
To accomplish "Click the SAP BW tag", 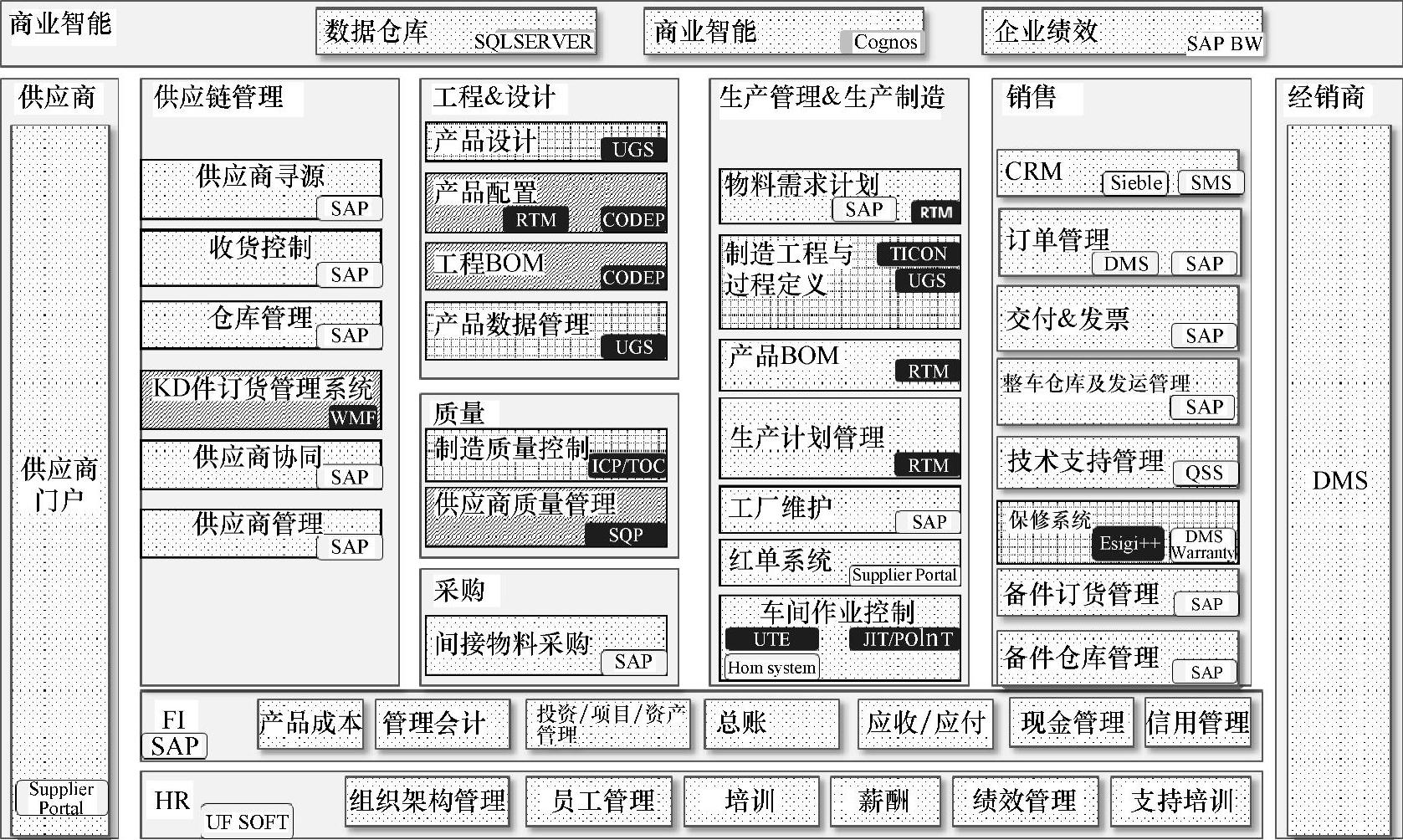I will 1224,44.
